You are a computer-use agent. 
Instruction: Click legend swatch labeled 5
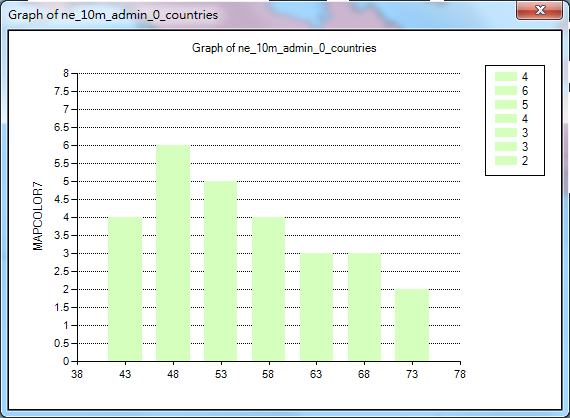(x=506, y=104)
